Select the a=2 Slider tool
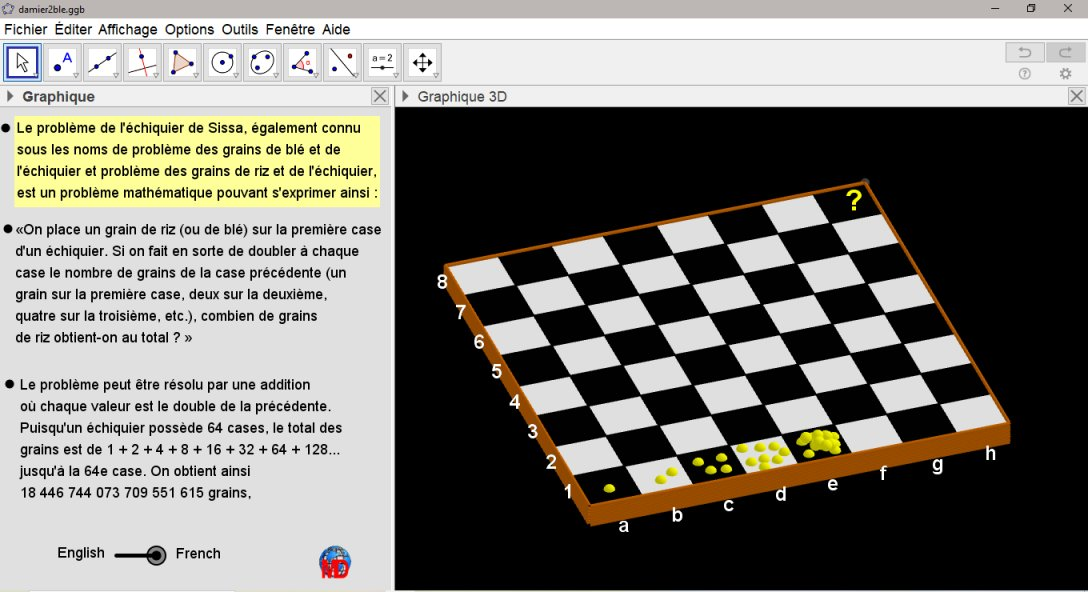 click(382, 62)
